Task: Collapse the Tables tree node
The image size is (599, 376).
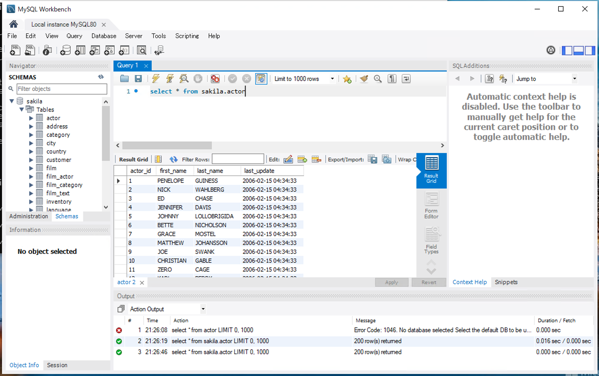Action: [21, 109]
